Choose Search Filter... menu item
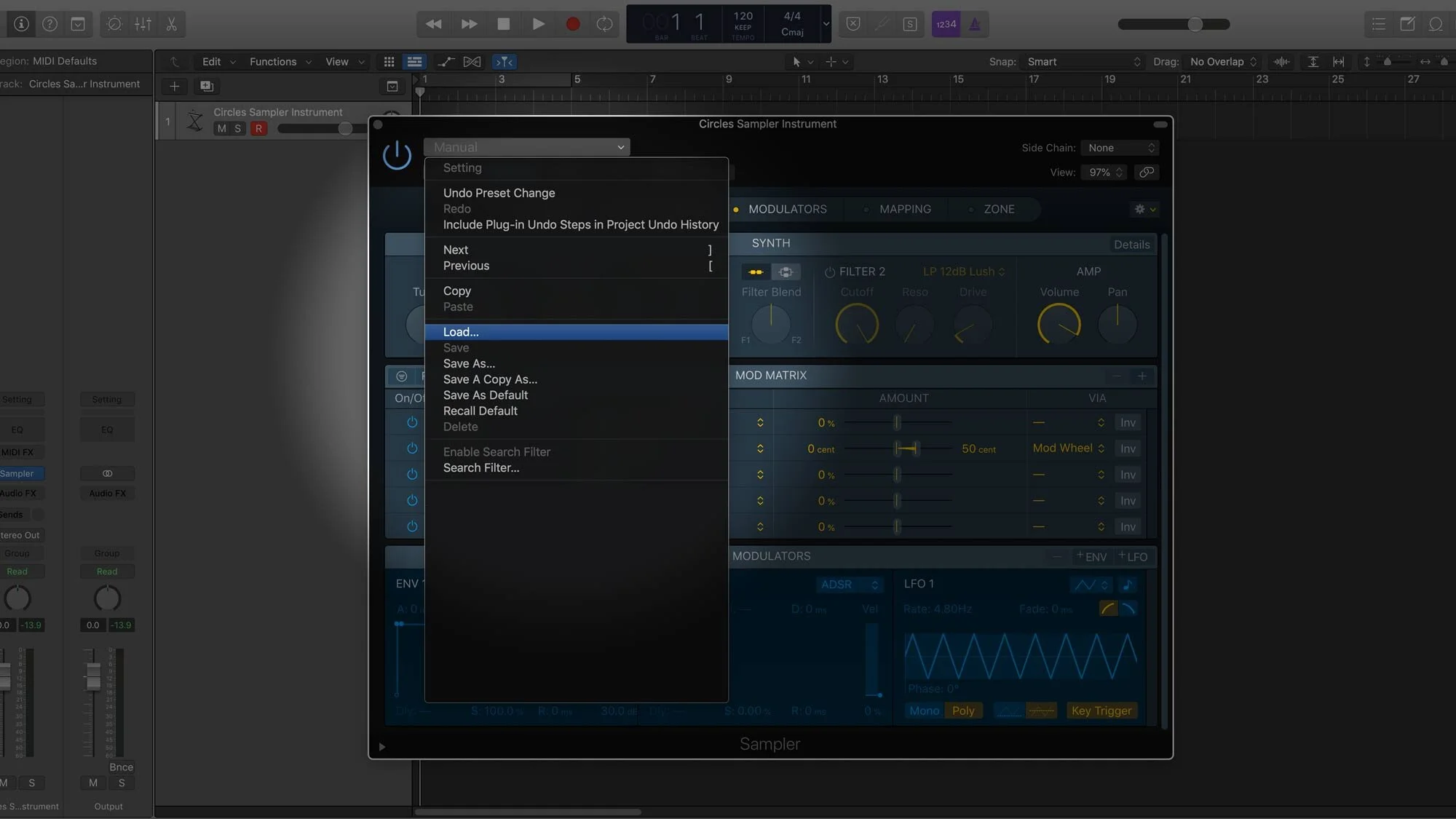 tap(576, 468)
